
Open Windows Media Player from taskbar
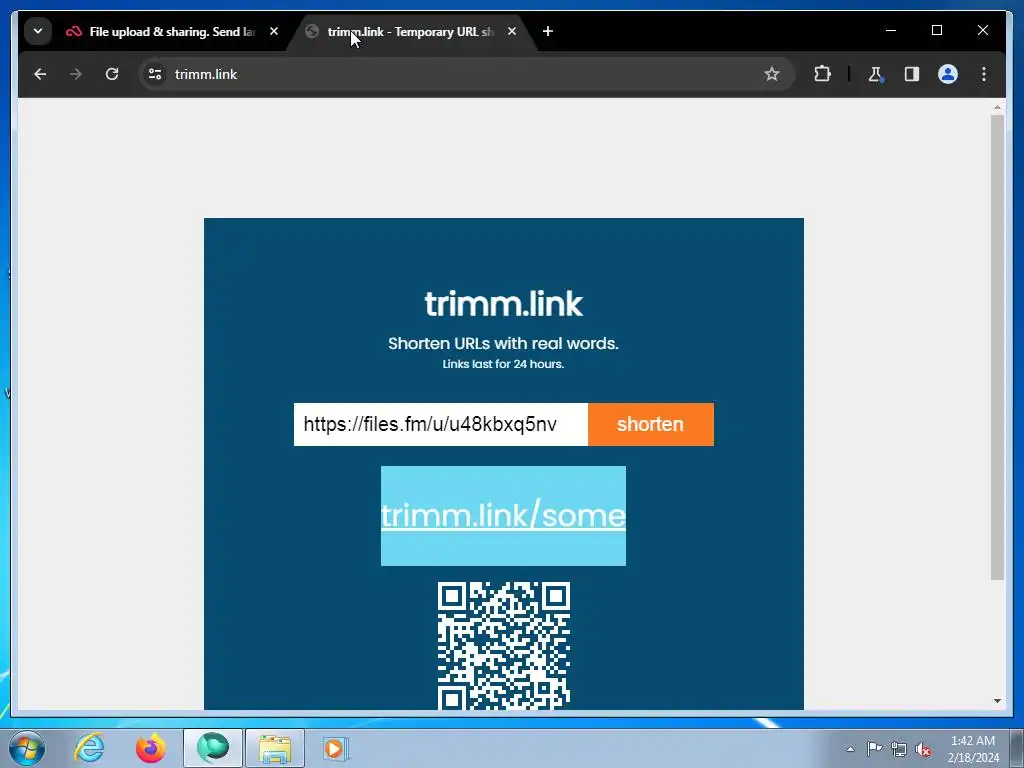coord(336,748)
